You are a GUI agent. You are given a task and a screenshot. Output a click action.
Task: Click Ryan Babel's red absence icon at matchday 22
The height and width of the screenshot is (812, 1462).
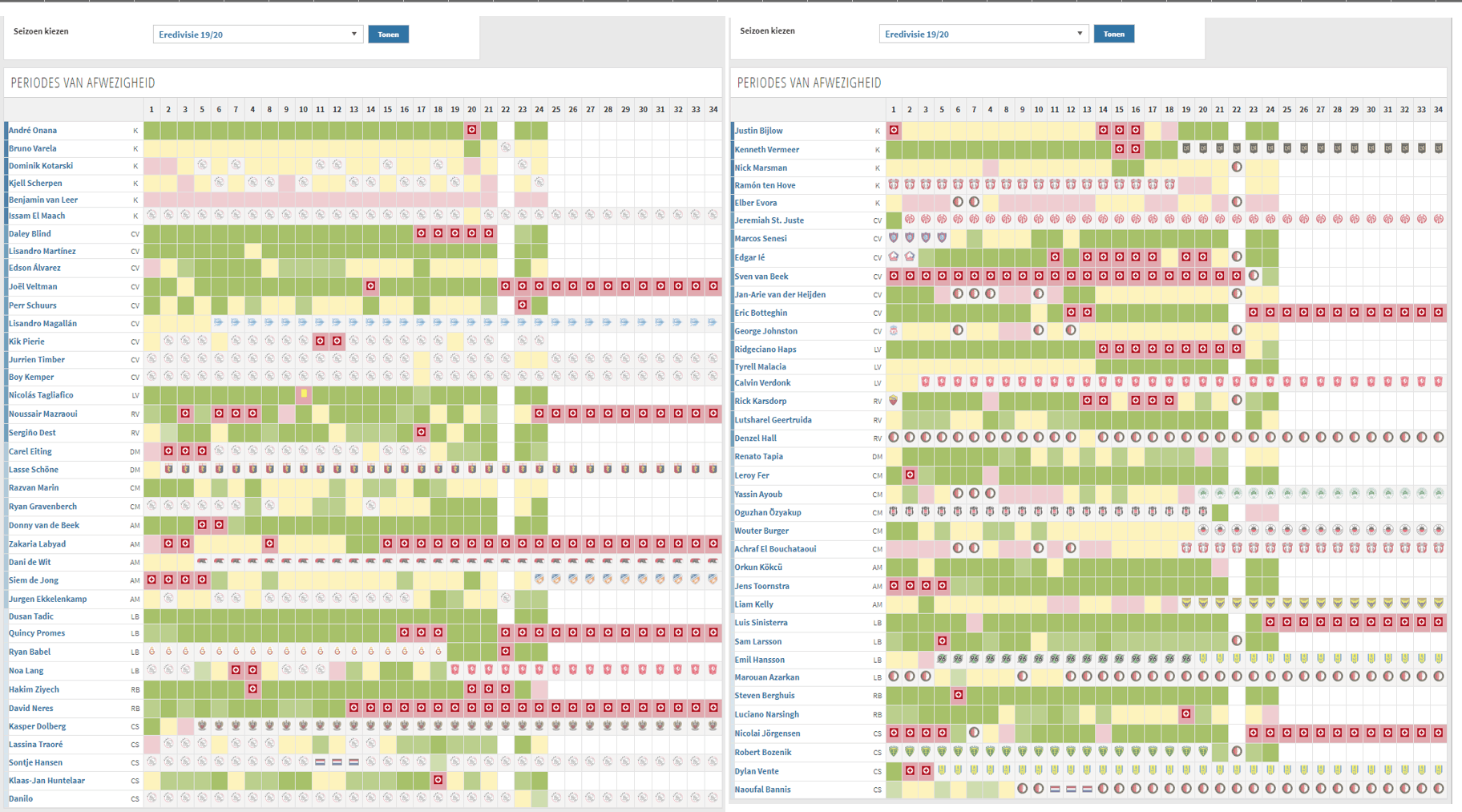coord(506,652)
